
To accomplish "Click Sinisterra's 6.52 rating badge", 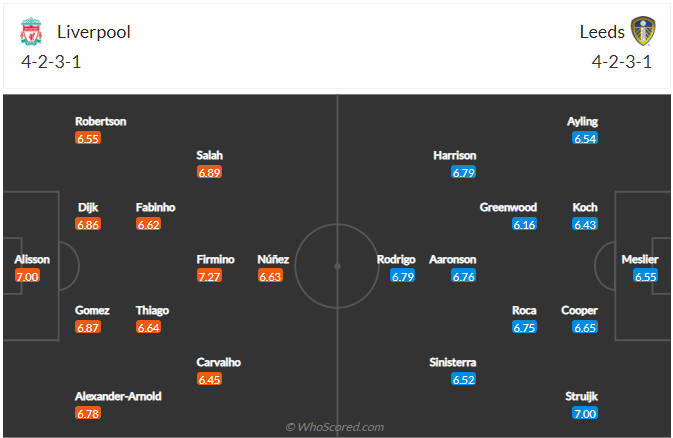I will coord(463,380).
